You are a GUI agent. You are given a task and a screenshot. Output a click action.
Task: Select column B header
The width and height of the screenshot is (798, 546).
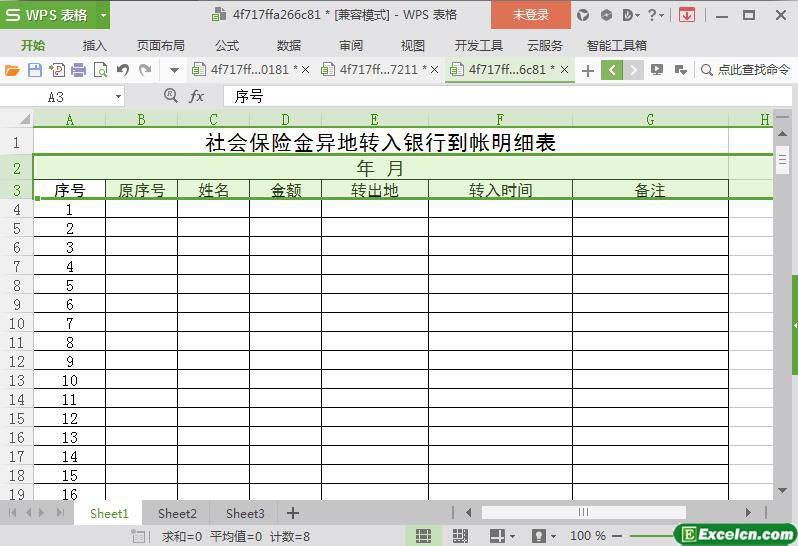tap(141, 120)
